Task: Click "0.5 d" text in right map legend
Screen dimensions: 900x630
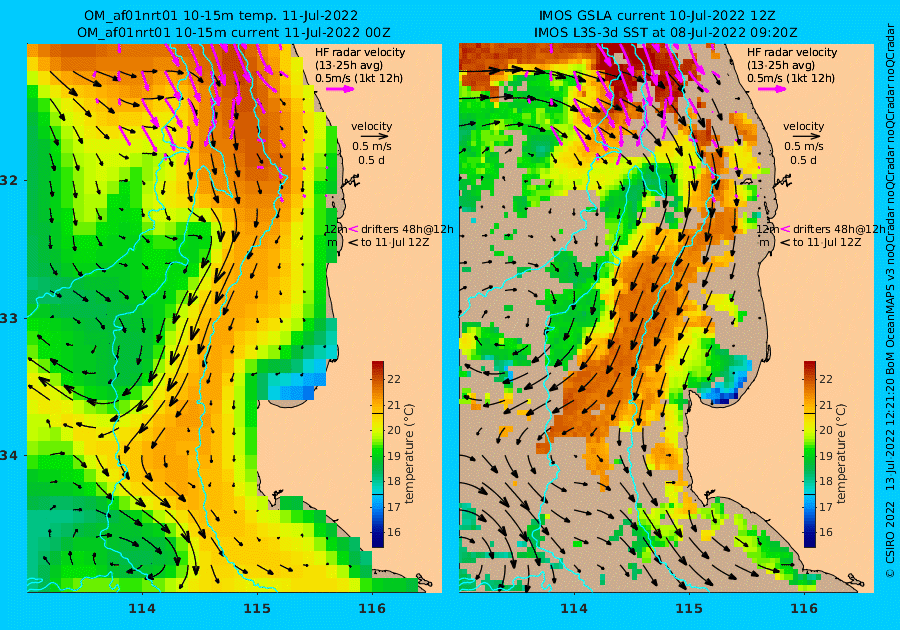Action: coord(803,160)
